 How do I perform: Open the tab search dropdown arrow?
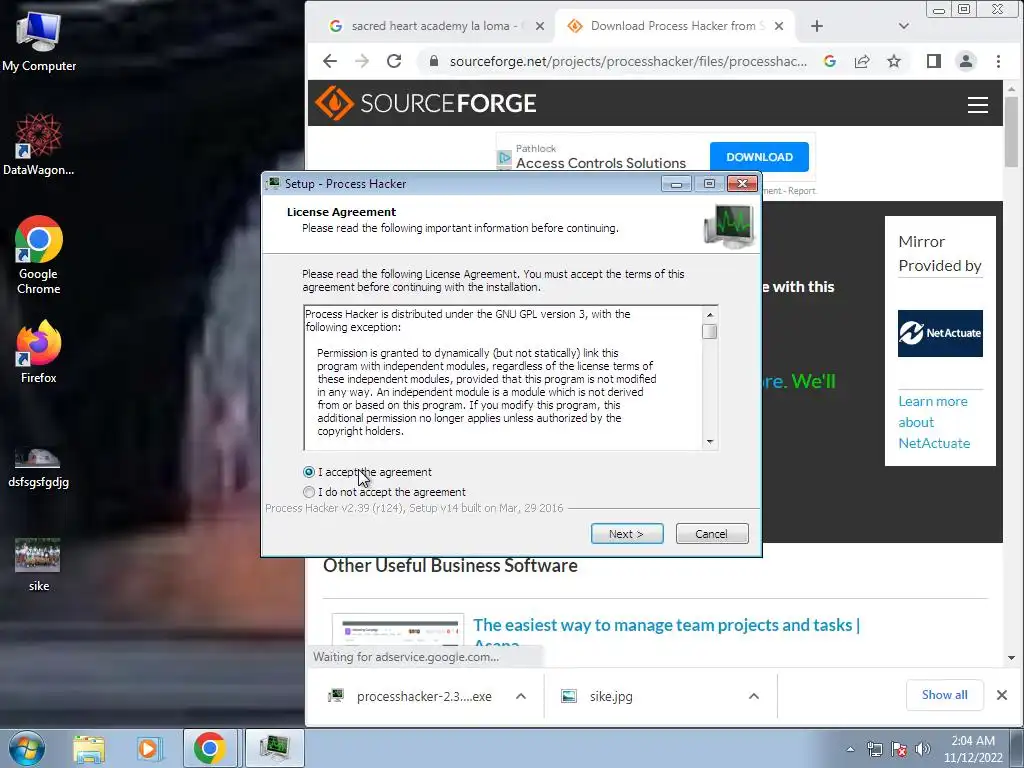click(x=904, y=26)
